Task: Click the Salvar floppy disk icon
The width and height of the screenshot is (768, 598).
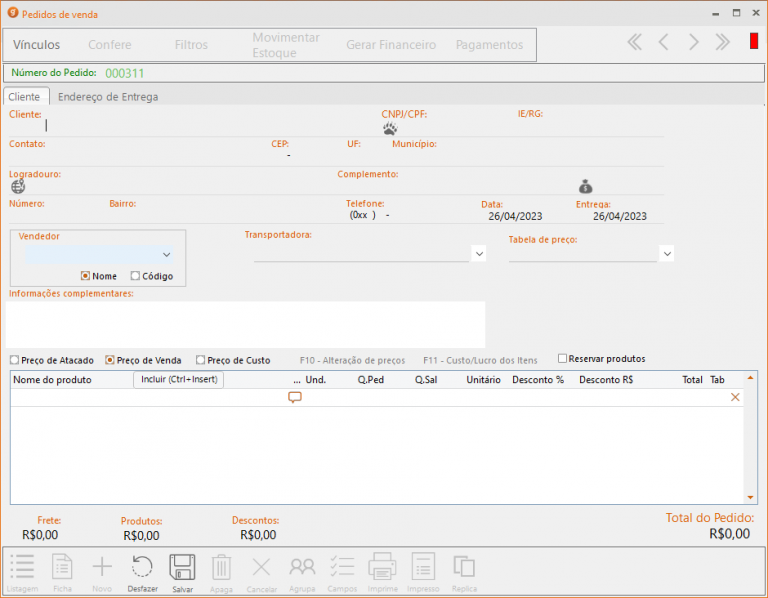Action: click(x=182, y=568)
